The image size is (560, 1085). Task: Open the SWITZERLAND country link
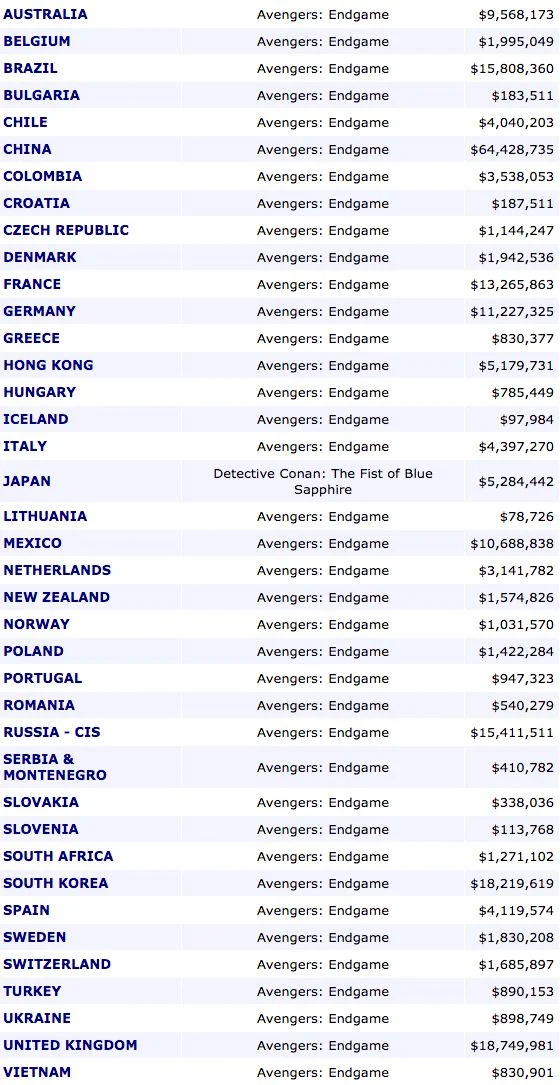click(57, 965)
